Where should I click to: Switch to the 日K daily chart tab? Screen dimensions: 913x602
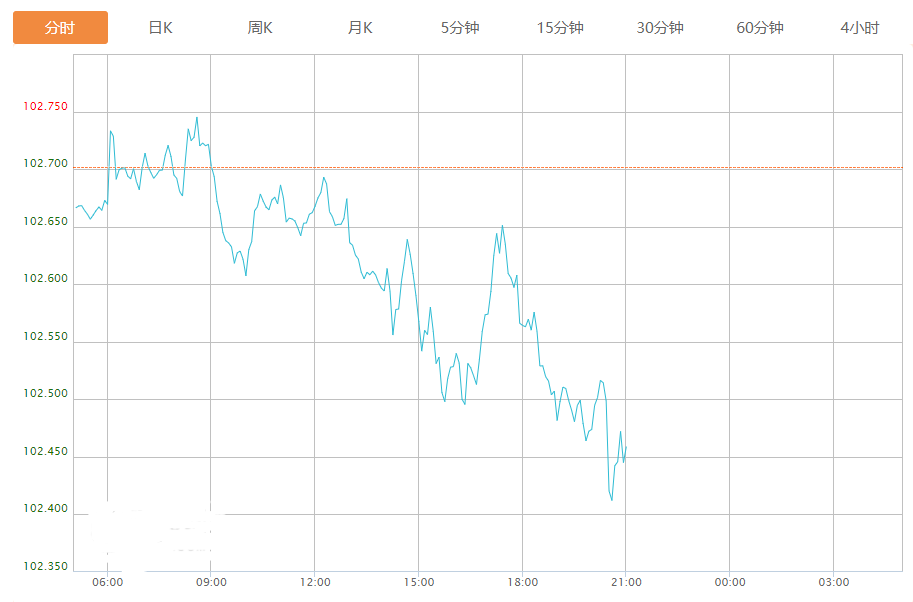(160, 28)
